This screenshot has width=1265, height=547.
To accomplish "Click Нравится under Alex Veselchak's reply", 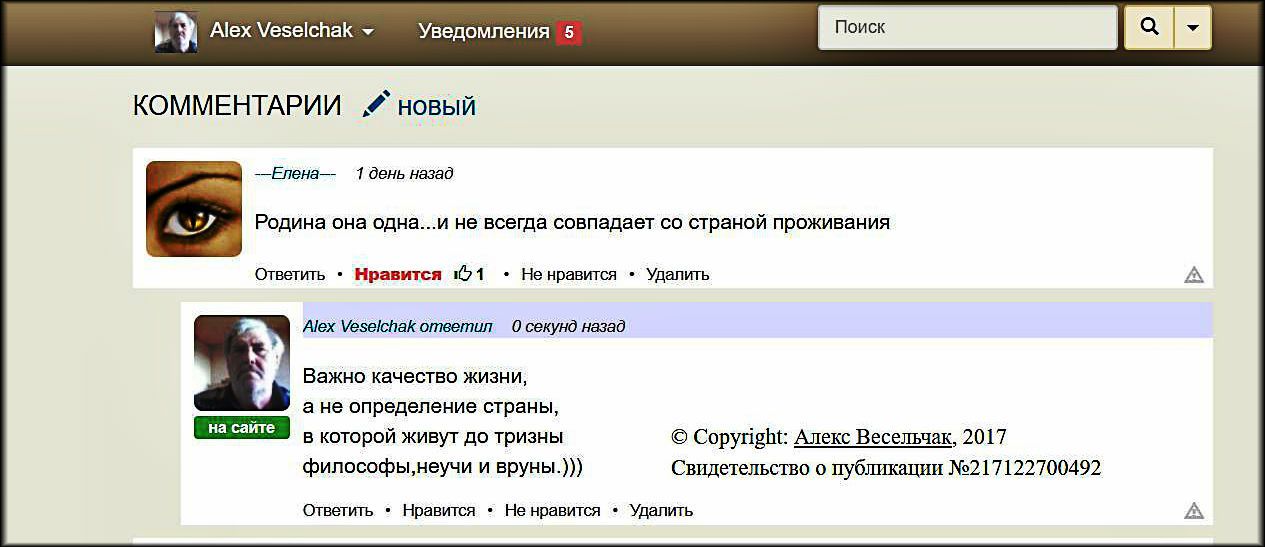I will [x=439, y=510].
